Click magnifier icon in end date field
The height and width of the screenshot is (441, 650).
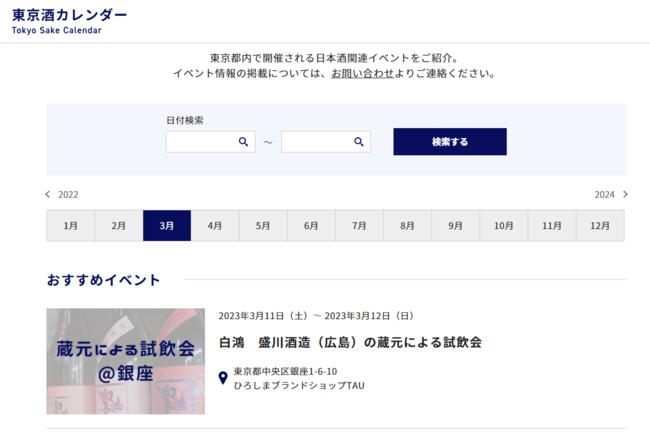[x=359, y=142]
